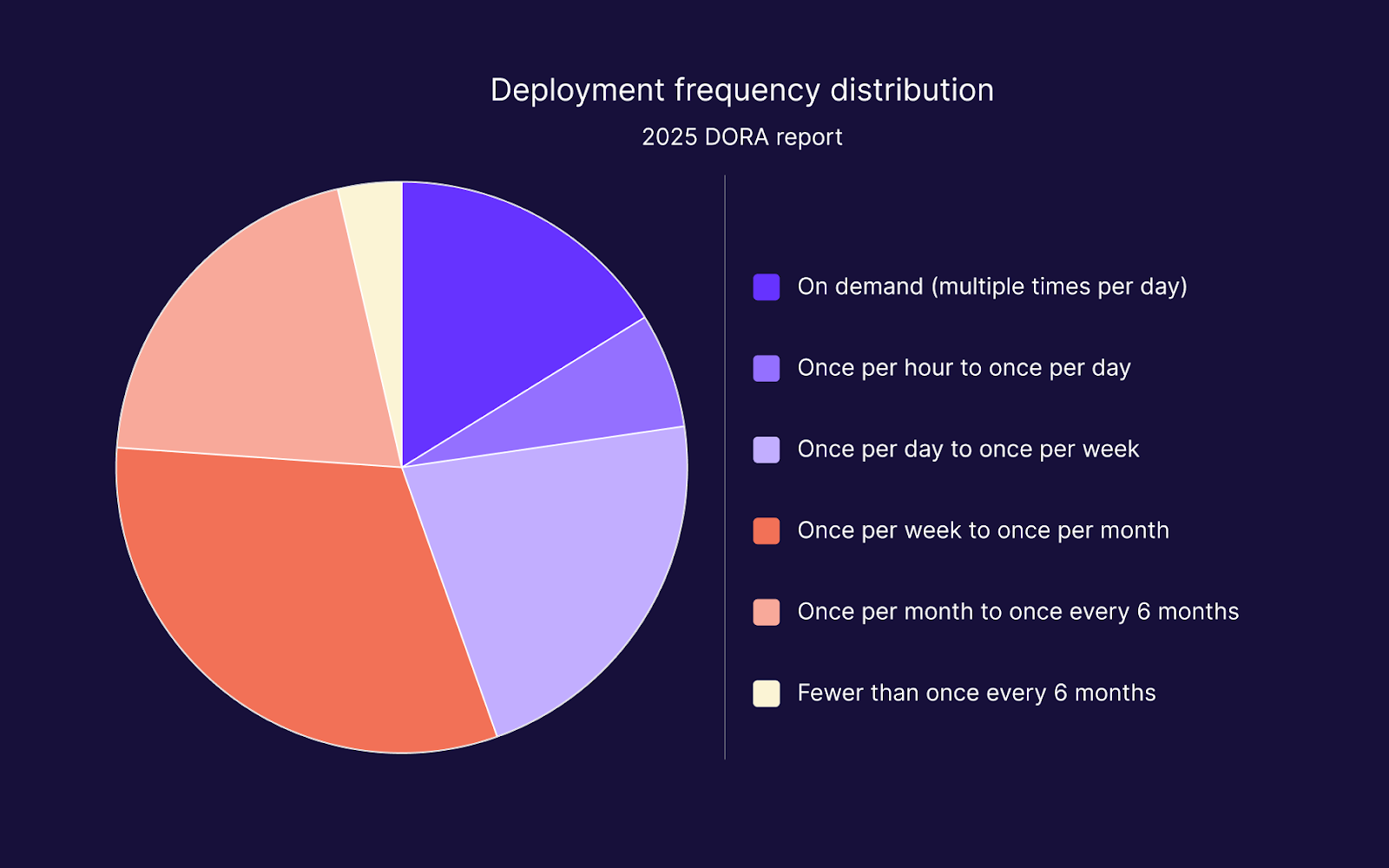Click the Deployment frequency distribution title
The width and height of the screenshot is (1389, 868).
pyautogui.click(x=742, y=89)
